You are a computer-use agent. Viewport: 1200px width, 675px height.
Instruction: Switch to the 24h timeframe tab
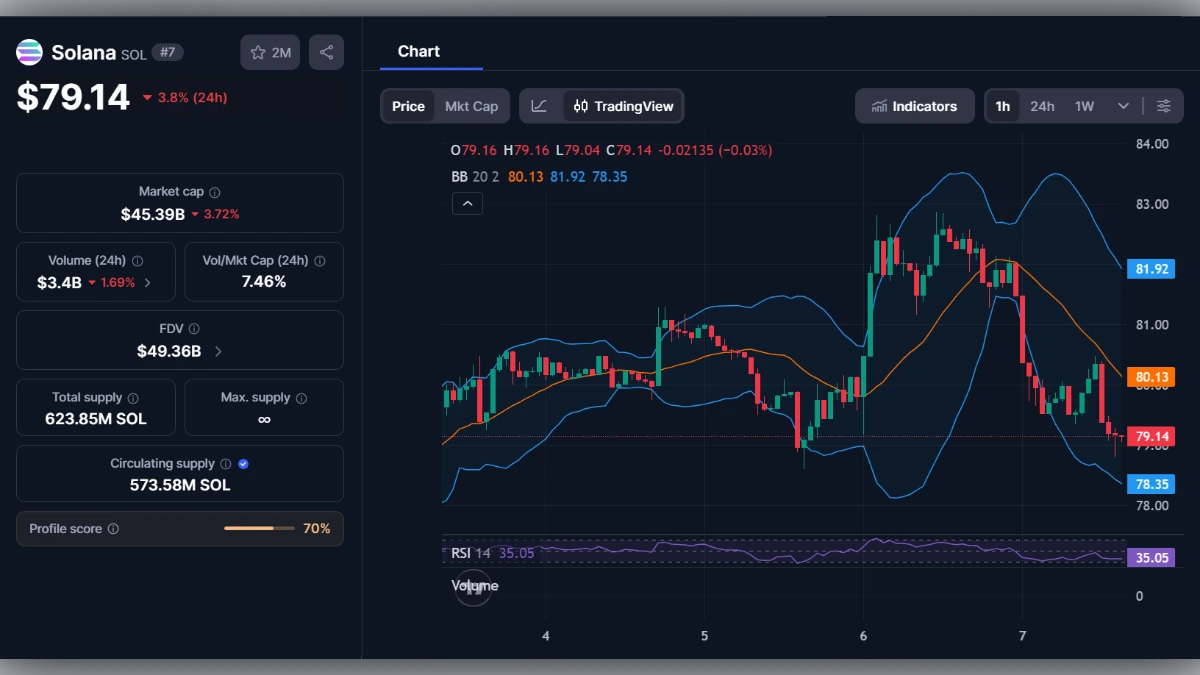coord(1042,105)
